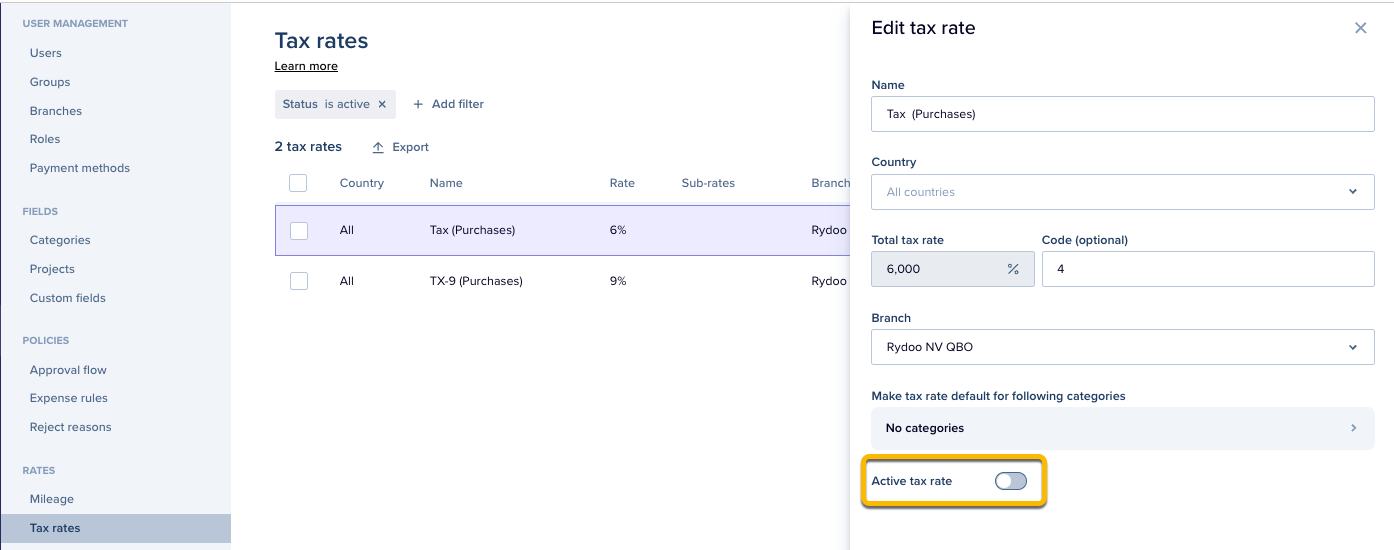1394x550 pixels.
Task: Remove the Status is active filter
Action: (382, 104)
